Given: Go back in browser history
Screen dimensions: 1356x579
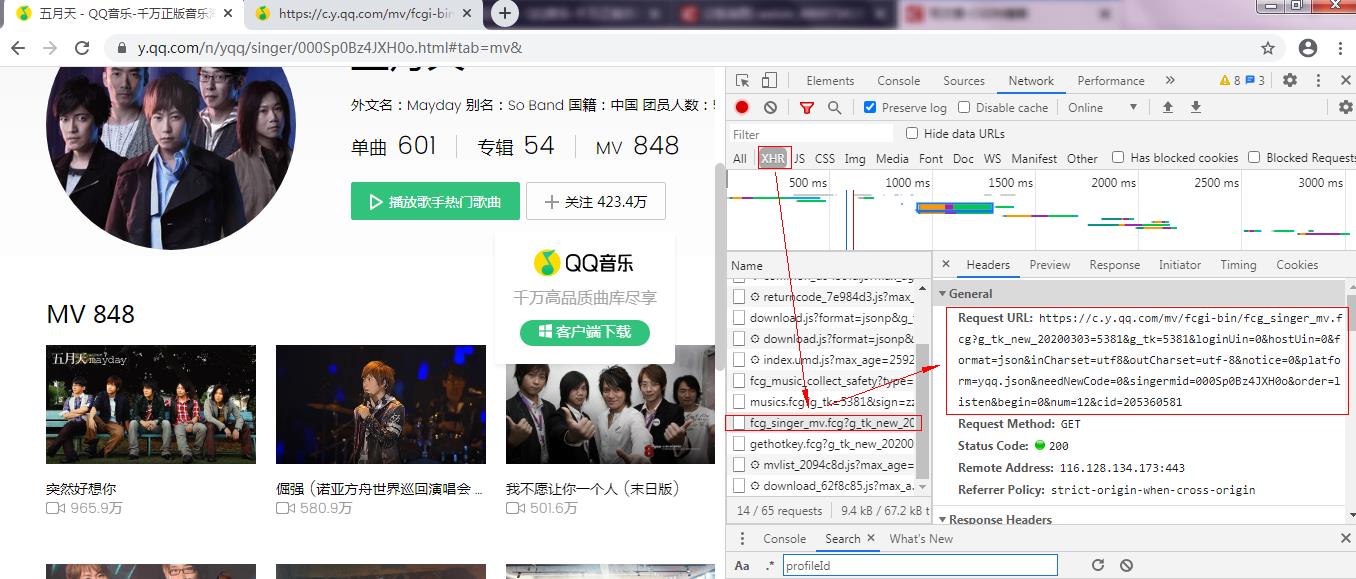Looking at the screenshot, I should tap(20, 48).
